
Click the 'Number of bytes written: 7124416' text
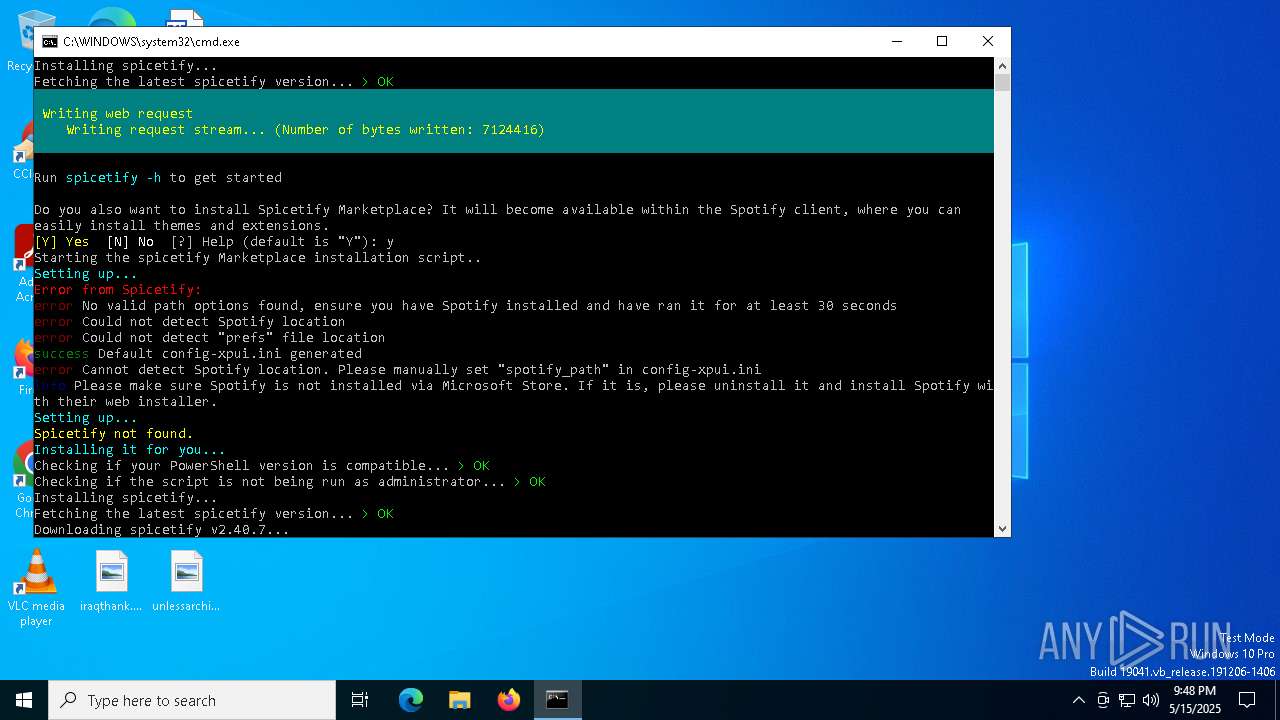click(410, 129)
